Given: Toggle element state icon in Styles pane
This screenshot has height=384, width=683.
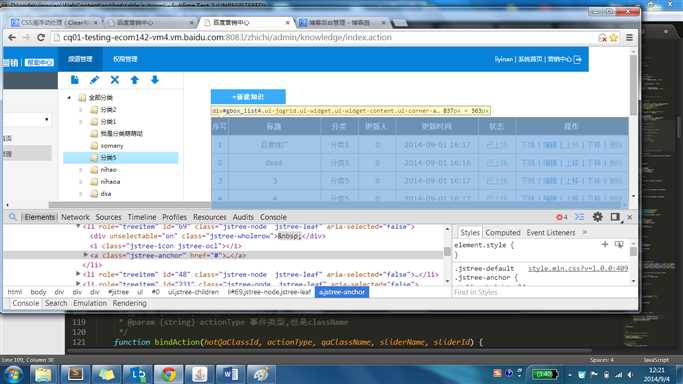Looking at the screenshot, I should pyautogui.click(x=619, y=245).
